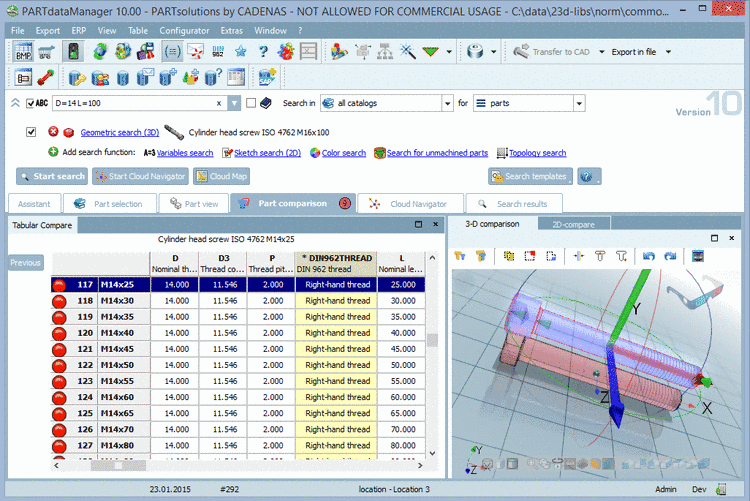Click the red circle marker in row 117
This screenshot has height=501, width=750.
(59, 285)
